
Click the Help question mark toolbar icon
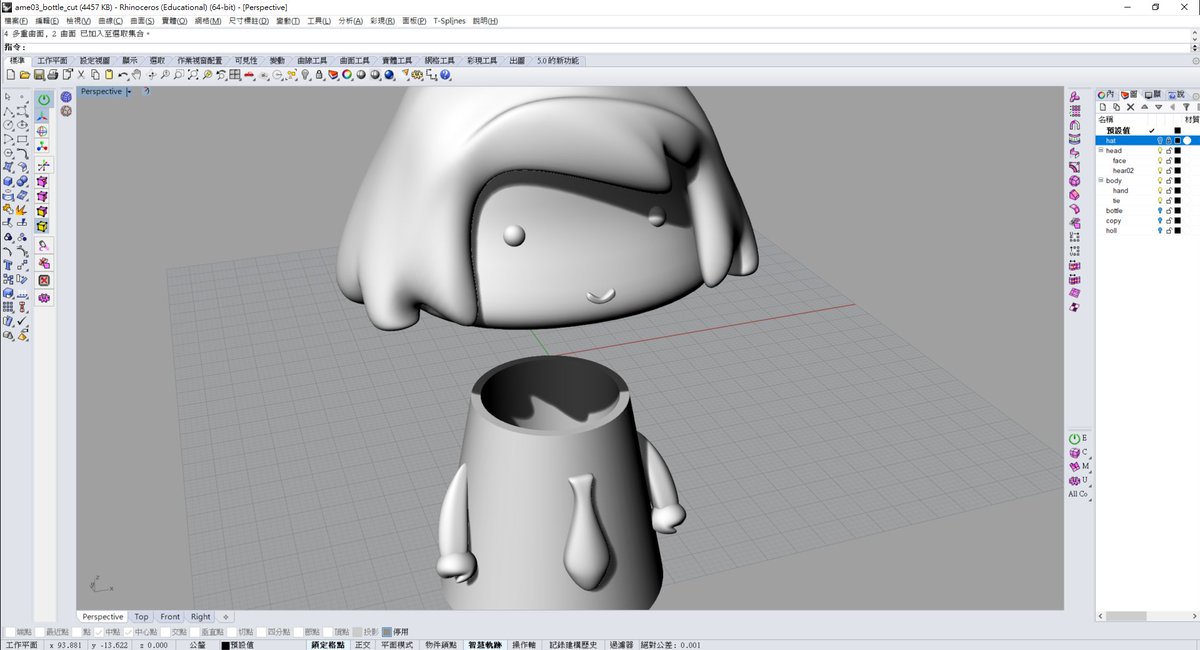pos(445,74)
